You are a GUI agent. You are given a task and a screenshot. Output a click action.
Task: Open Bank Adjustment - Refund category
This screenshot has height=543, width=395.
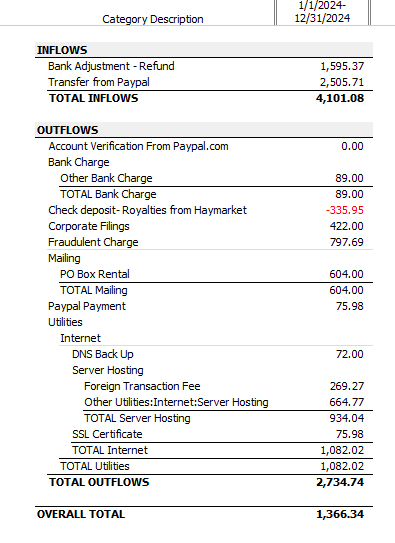tap(111, 66)
